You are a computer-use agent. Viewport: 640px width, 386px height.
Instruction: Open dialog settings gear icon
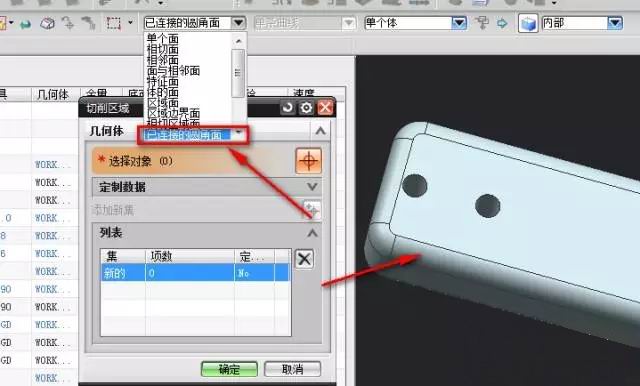306,108
